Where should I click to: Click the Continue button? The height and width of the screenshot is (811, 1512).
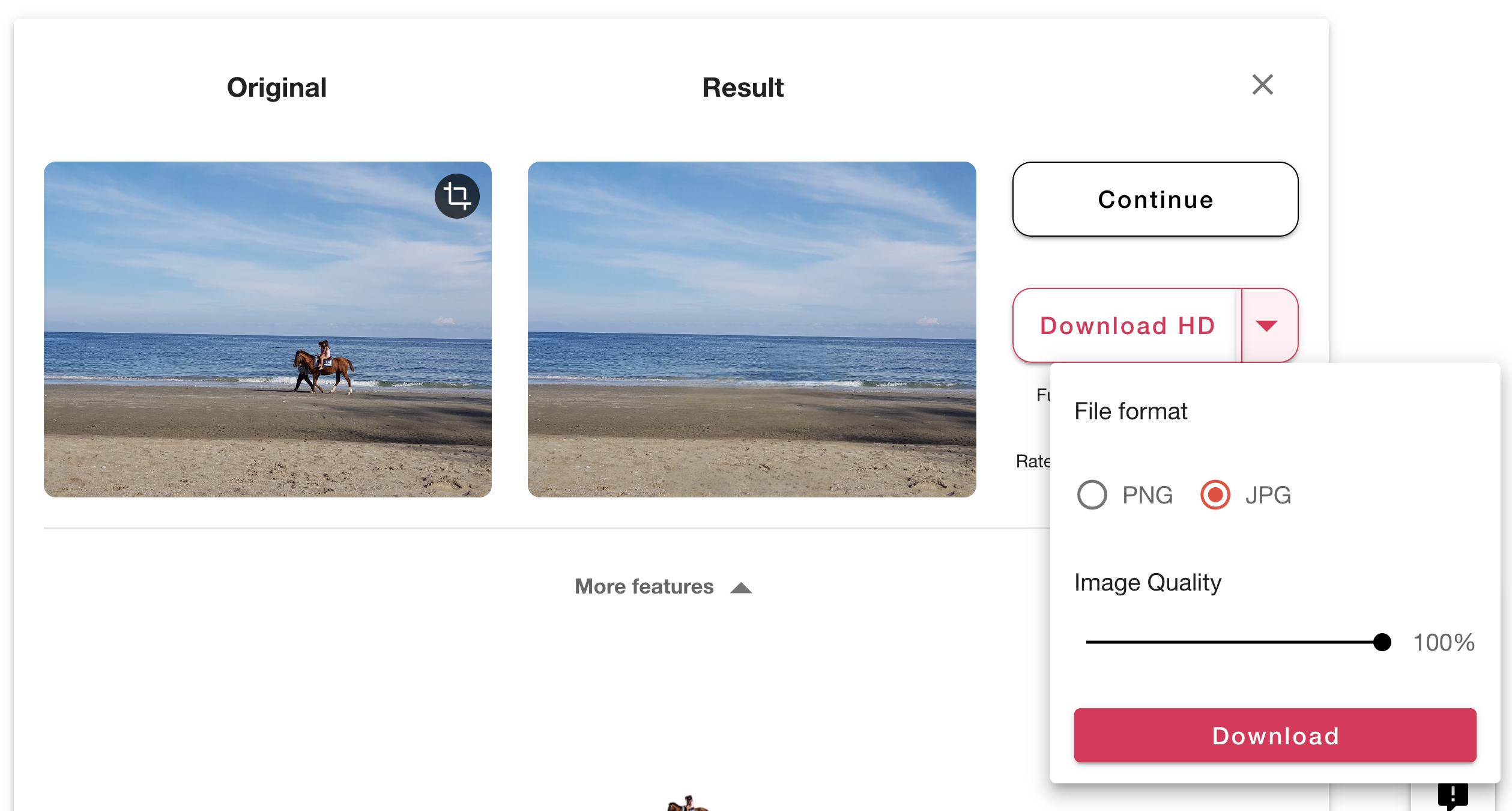[1155, 199]
